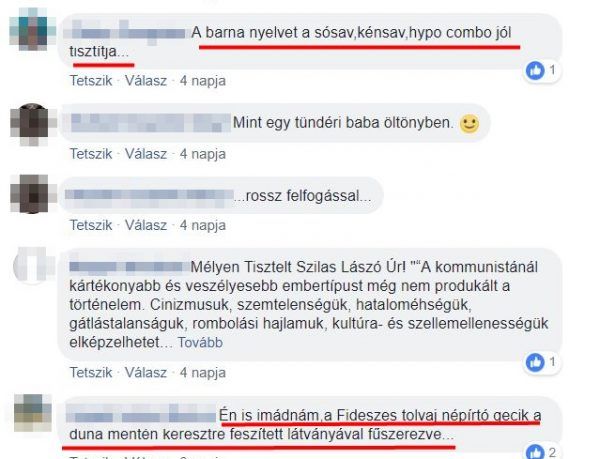Image resolution: width=600 pixels, height=459 pixels.
Task: Open profile picture of first commenter
Action: [x=32, y=29]
